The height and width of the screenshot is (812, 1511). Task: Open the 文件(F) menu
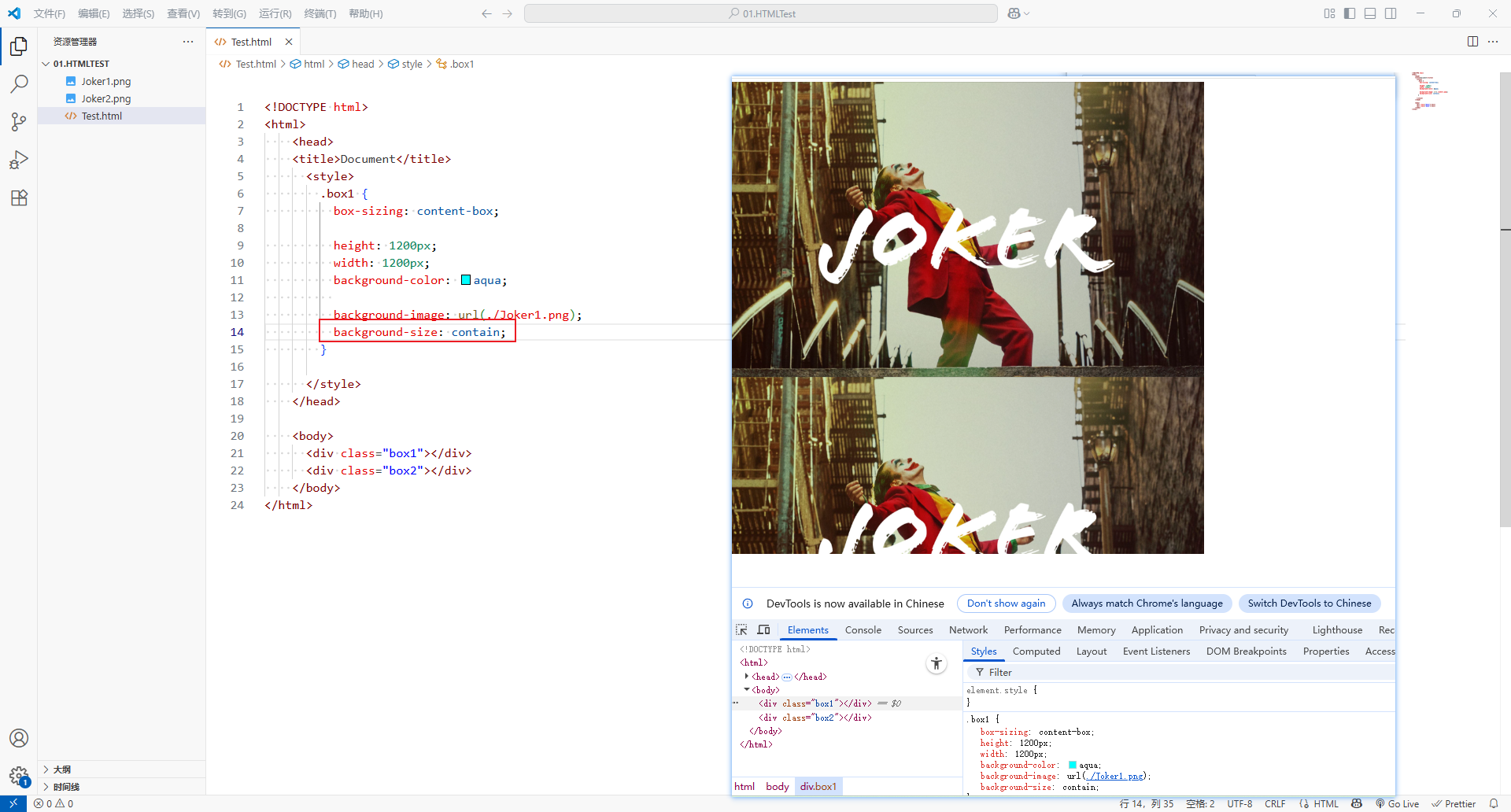point(50,13)
